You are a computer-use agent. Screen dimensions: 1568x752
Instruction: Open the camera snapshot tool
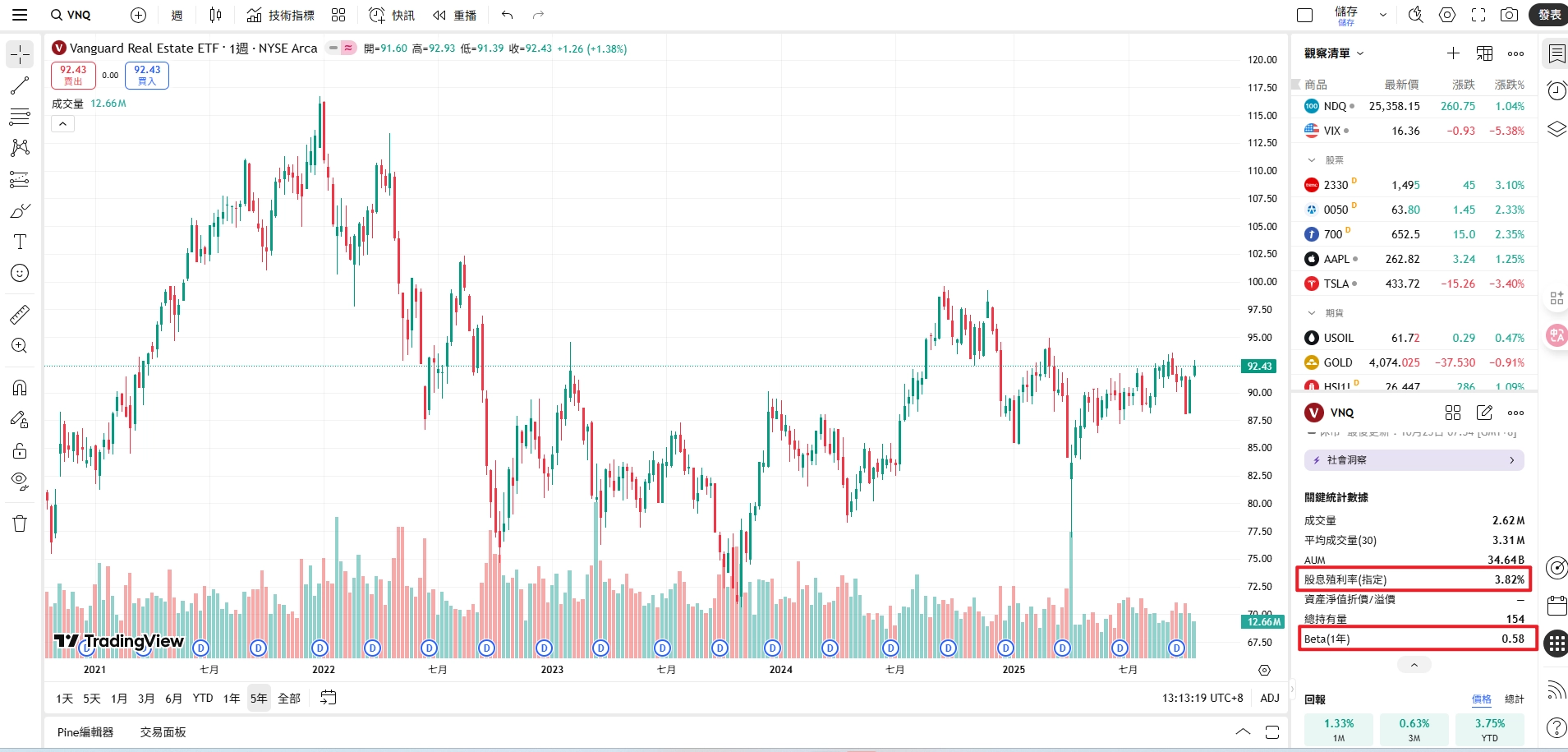pyautogui.click(x=1509, y=15)
